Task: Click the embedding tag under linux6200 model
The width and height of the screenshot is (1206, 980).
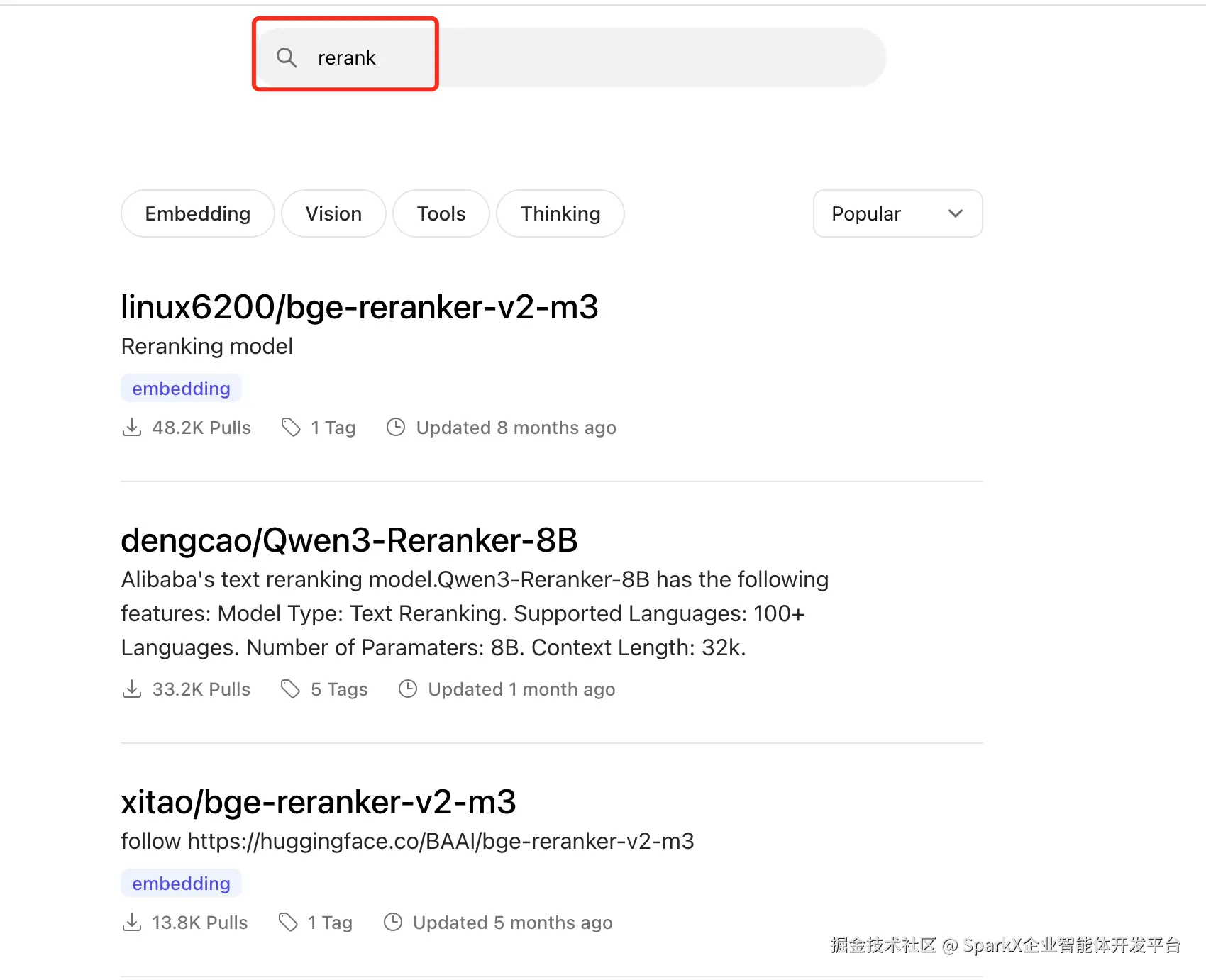Action: tap(181, 389)
